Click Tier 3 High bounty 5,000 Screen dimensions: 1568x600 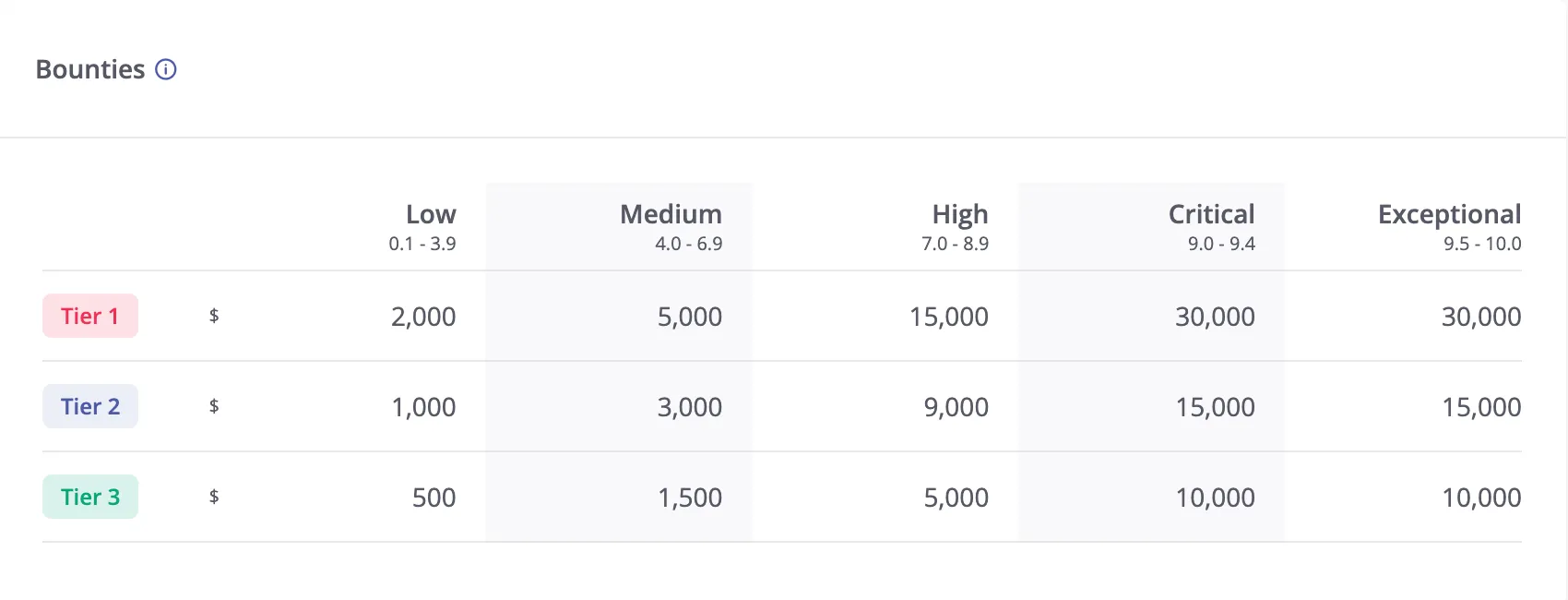(x=956, y=498)
